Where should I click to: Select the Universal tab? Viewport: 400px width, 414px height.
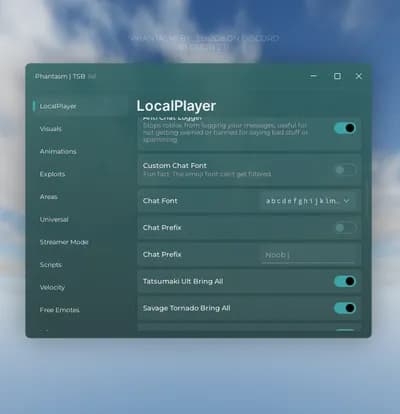coord(54,219)
